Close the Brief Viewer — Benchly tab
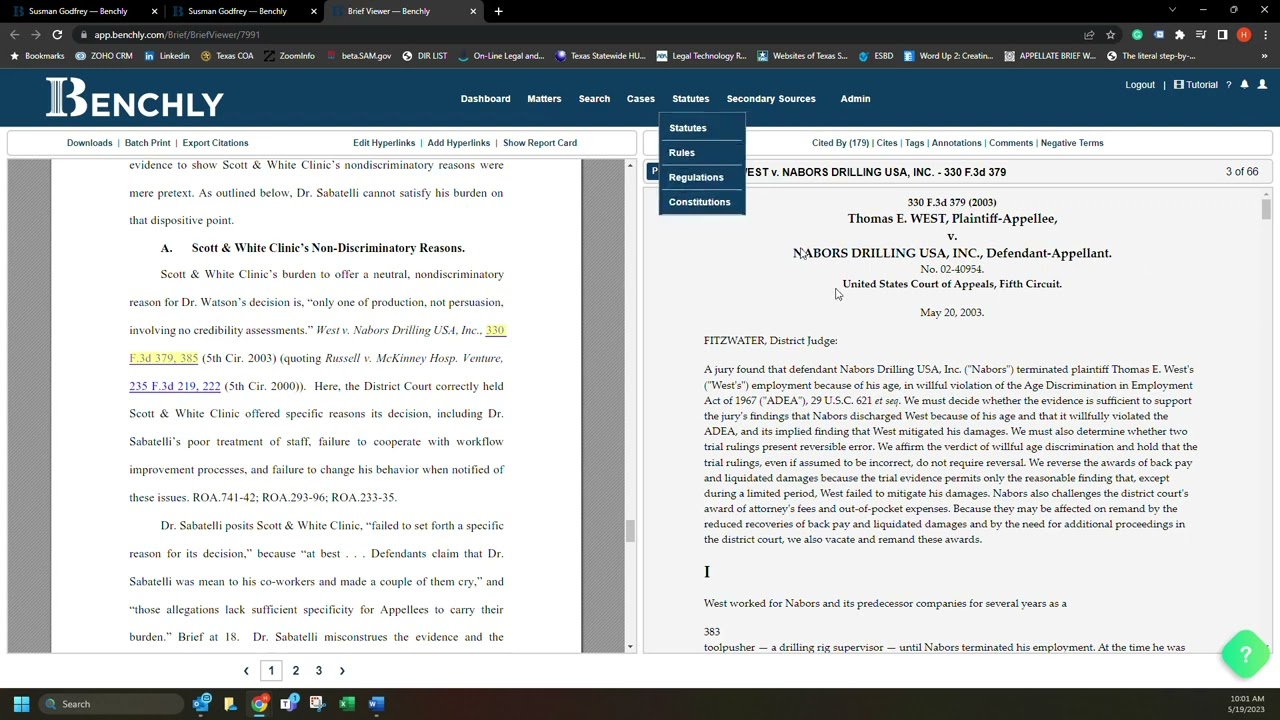The width and height of the screenshot is (1280, 720). pyautogui.click(x=473, y=11)
